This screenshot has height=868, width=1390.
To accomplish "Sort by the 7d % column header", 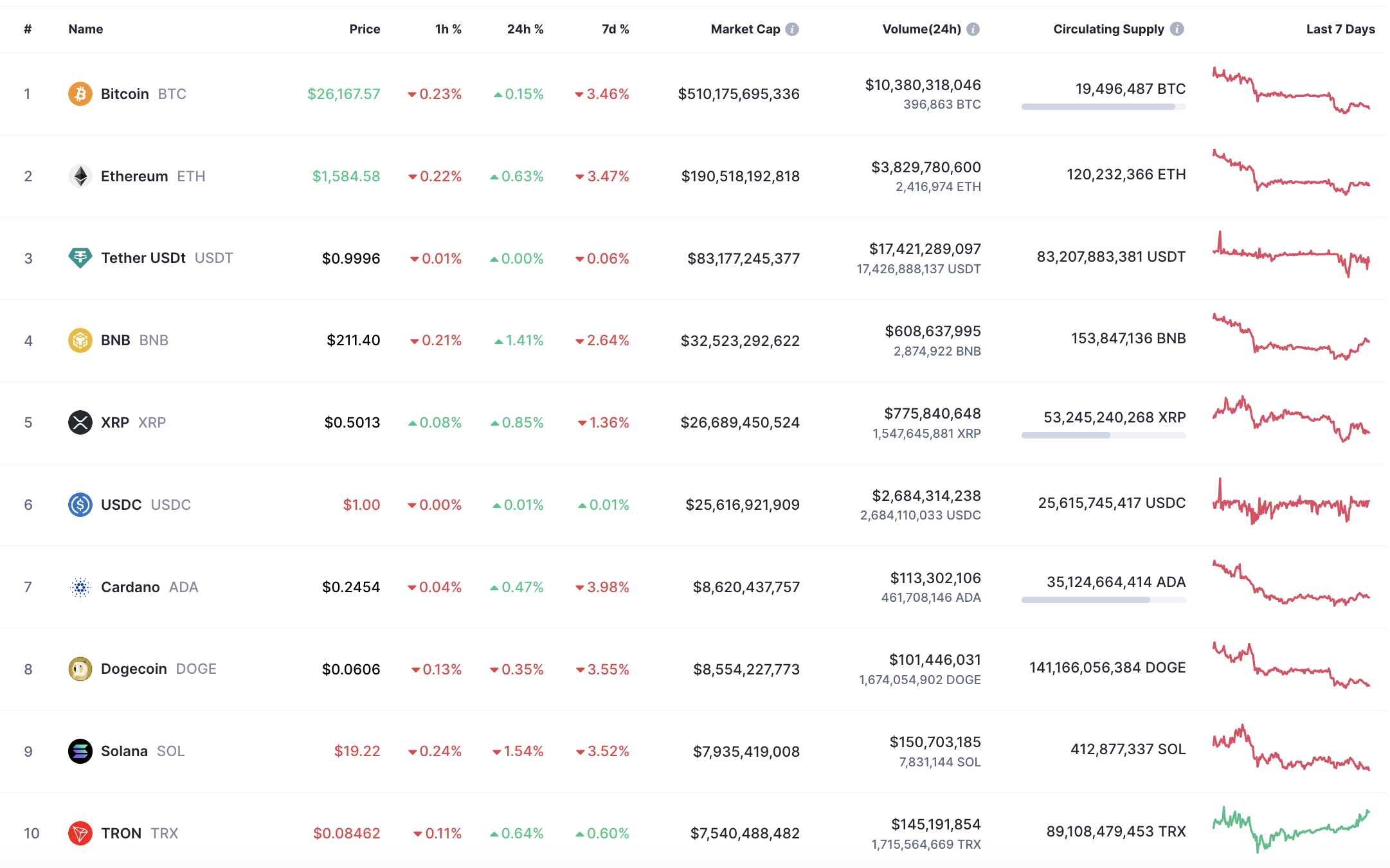I will tap(615, 29).
